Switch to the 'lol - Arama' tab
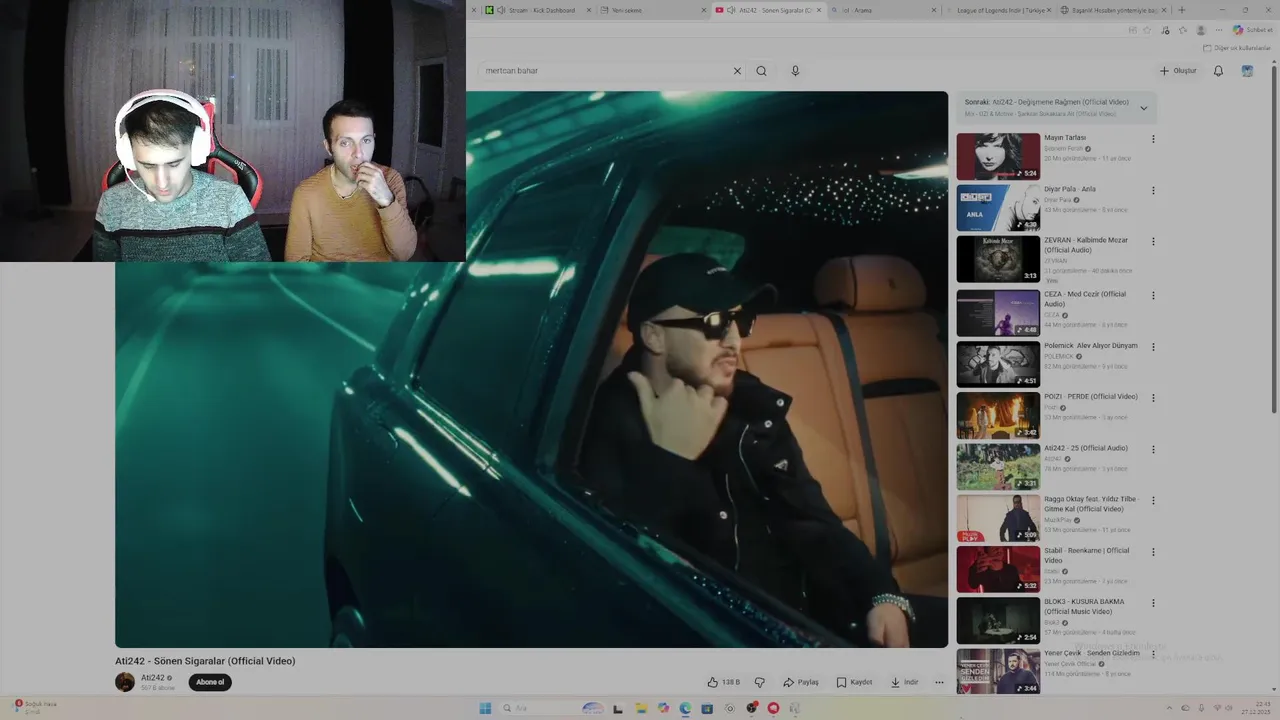 pos(884,10)
